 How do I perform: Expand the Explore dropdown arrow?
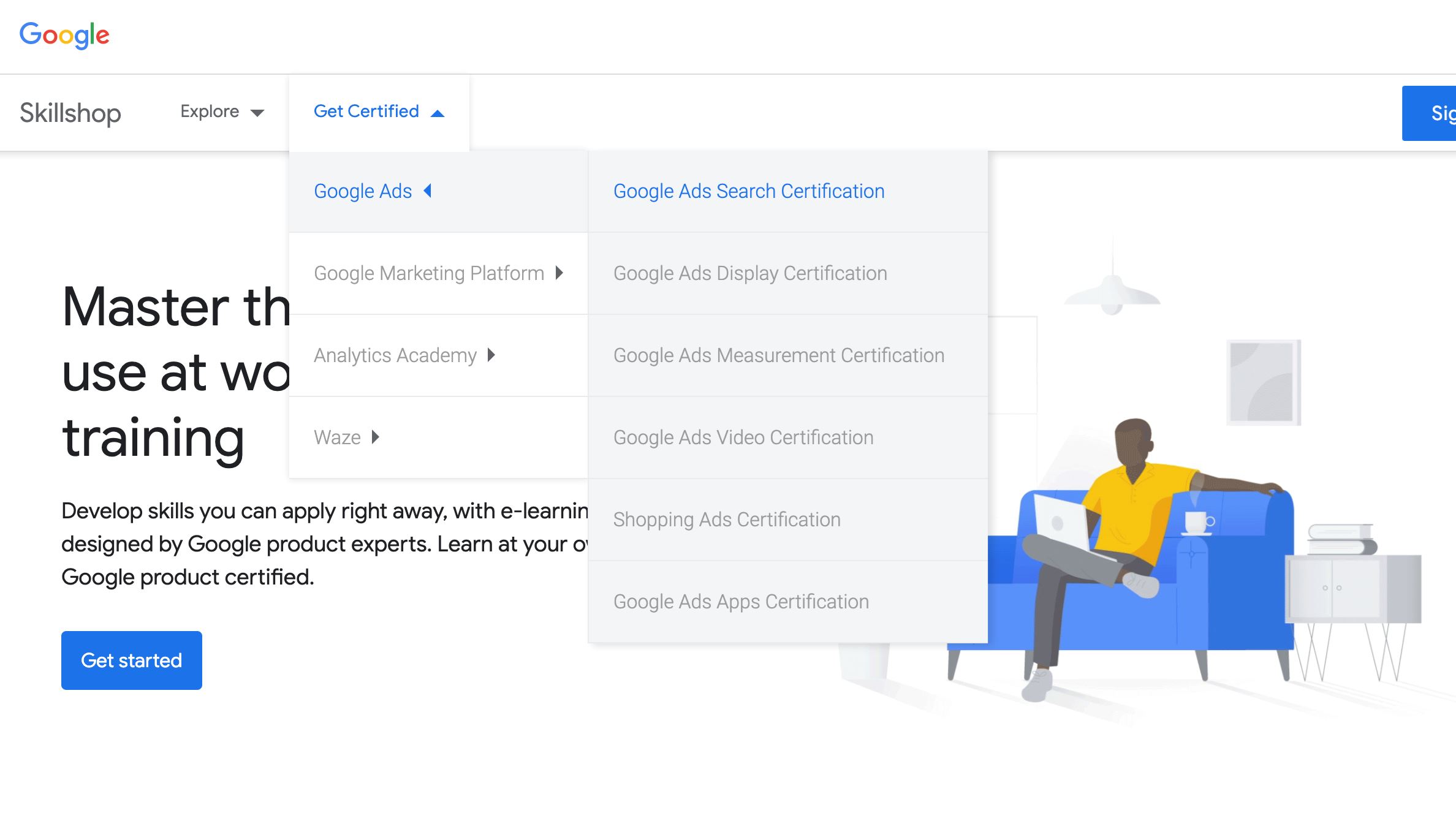coord(257,113)
